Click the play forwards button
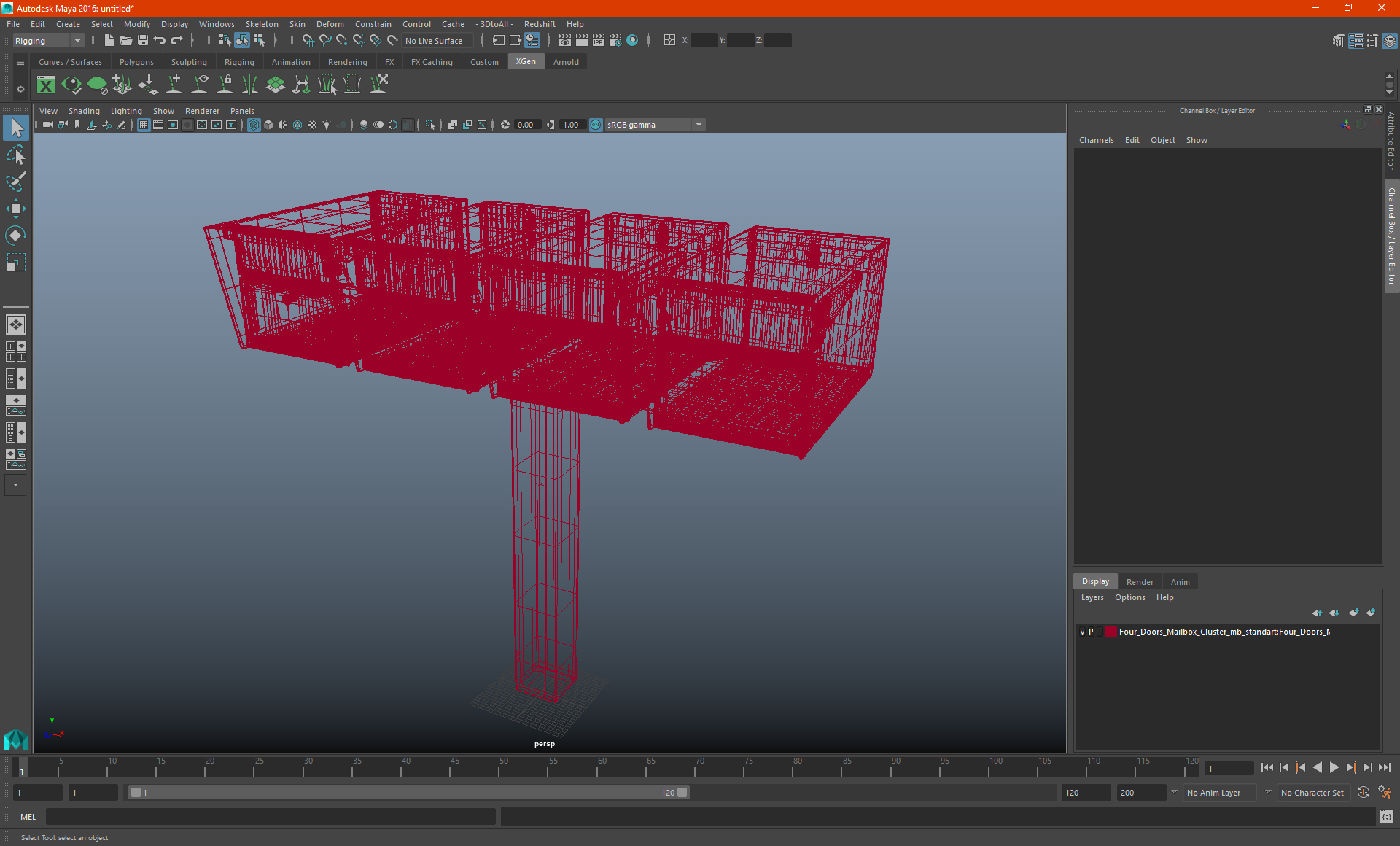This screenshot has height=846, width=1400. pyautogui.click(x=1334, y=767)
